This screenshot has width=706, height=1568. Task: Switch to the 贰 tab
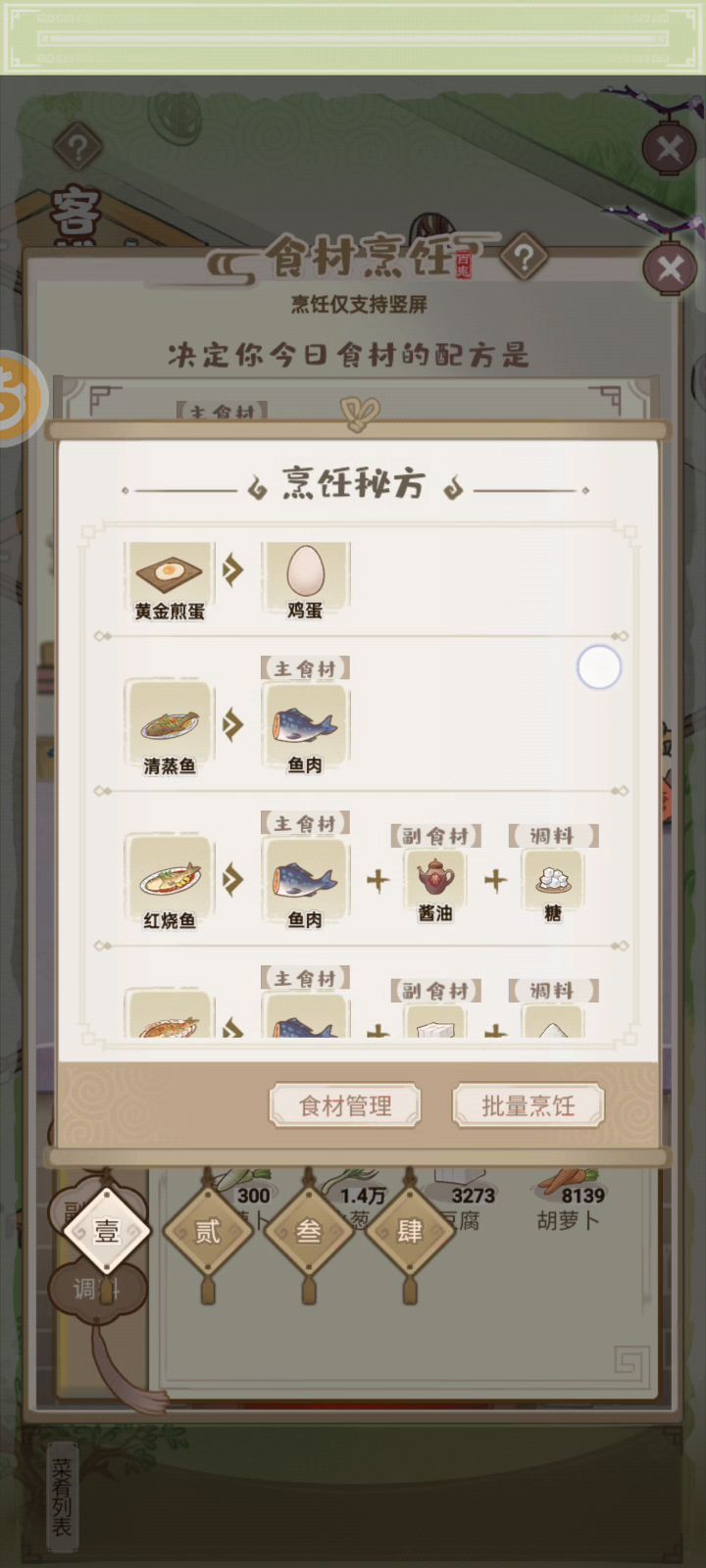point(208,1231)
